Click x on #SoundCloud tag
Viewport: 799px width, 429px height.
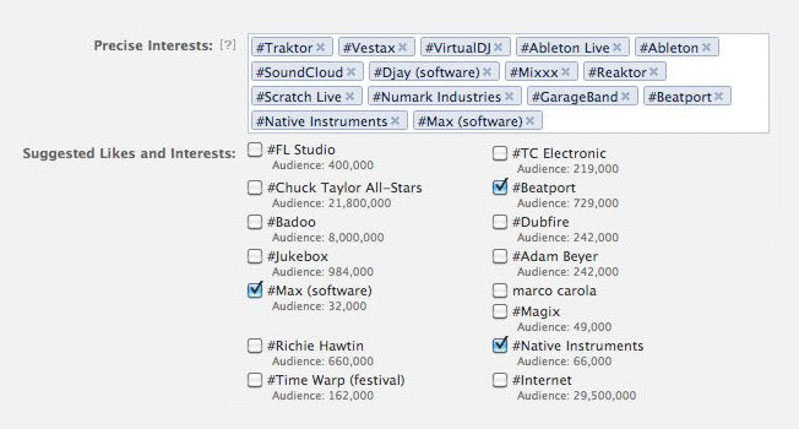(x=351, y=72)
